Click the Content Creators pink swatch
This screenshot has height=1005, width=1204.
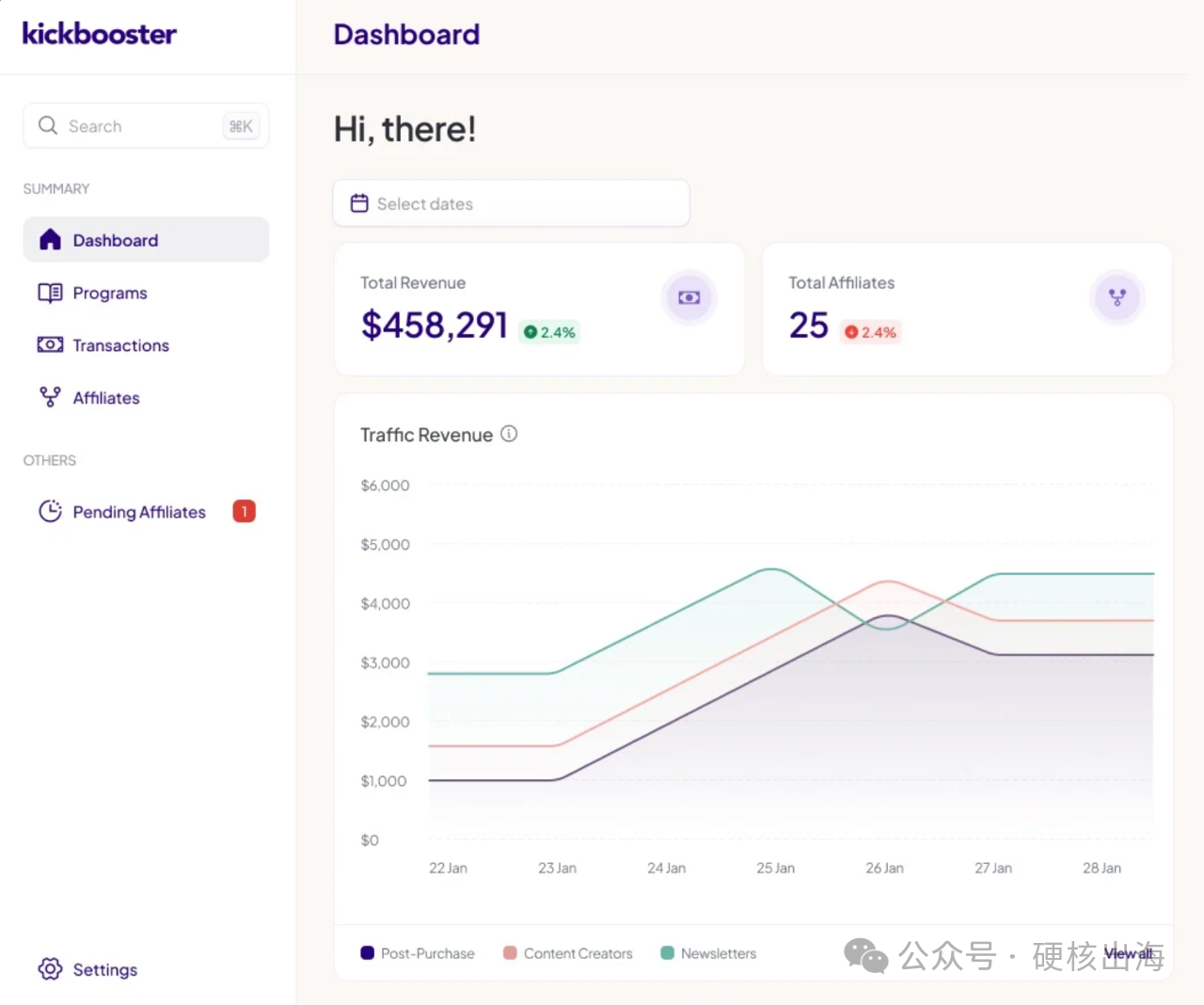click(511, 952)
